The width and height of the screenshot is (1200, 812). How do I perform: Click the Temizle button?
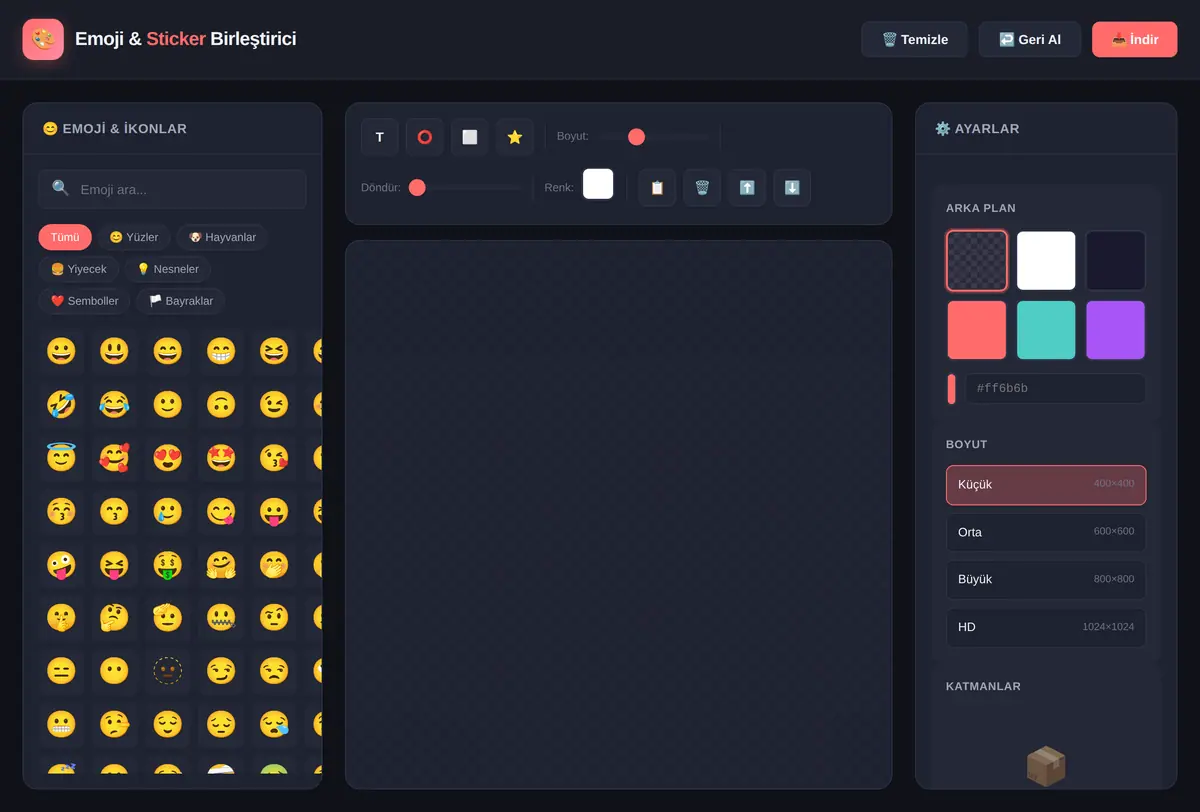point(915,39)
